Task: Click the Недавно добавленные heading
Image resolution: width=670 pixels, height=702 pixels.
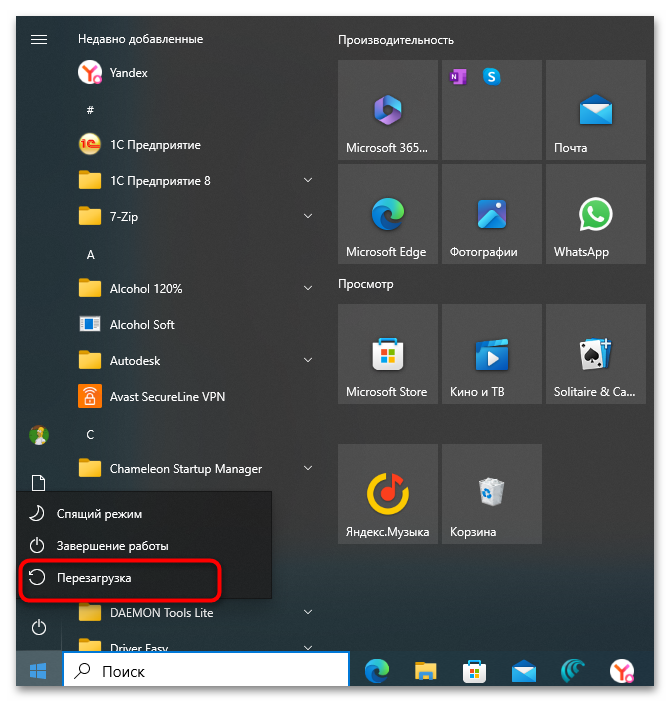Action: point(141,39)
